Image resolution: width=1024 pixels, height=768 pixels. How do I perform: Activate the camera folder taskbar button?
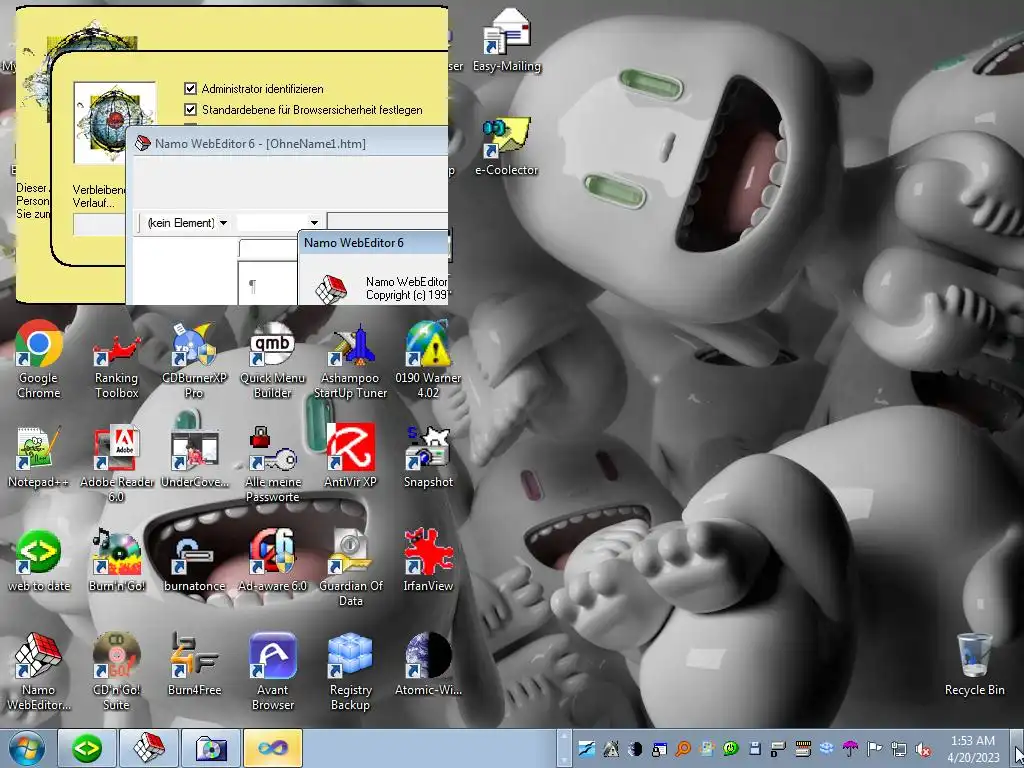[212, 748]
